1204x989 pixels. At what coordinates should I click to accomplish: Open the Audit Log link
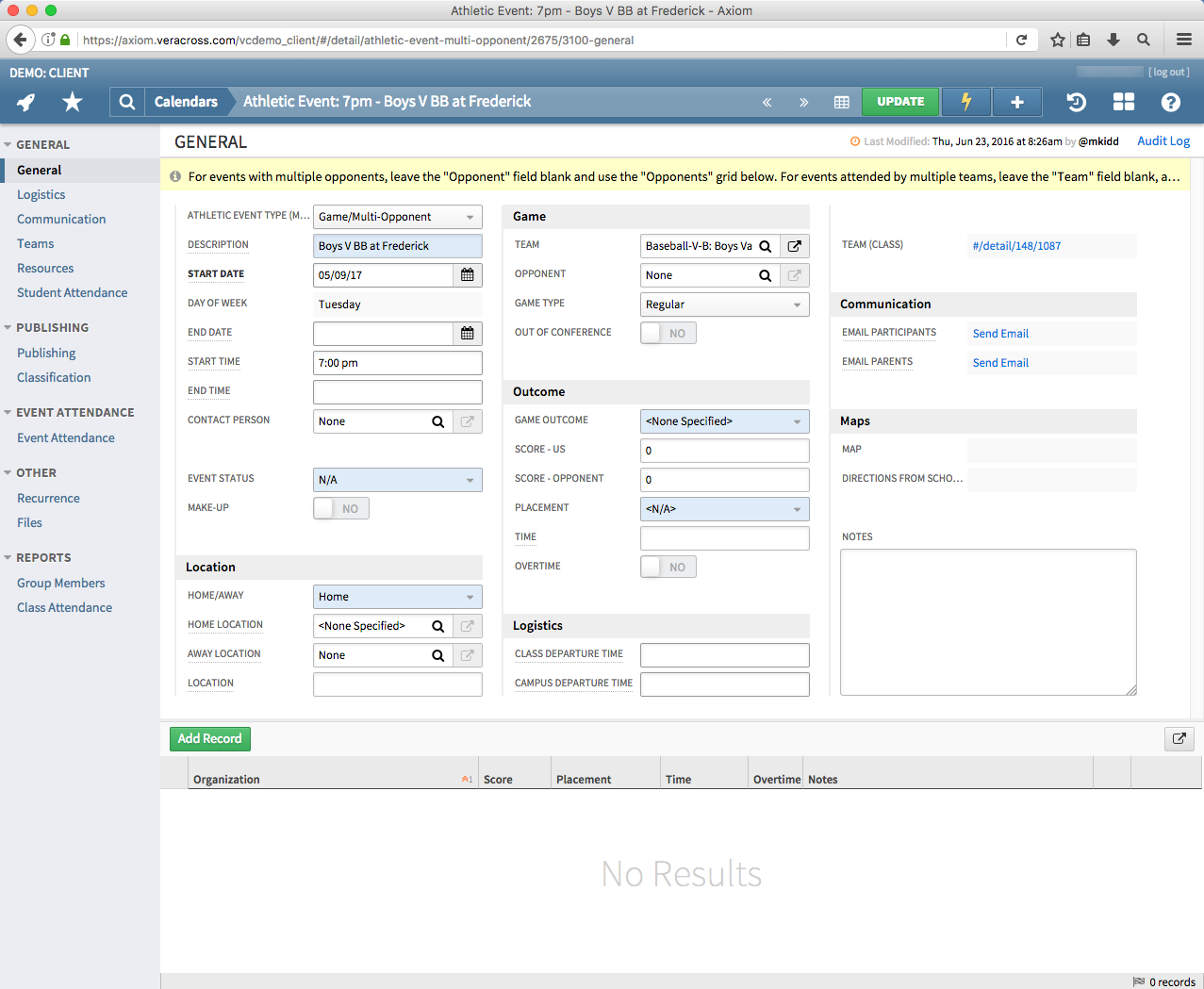tap(1163, 140)
